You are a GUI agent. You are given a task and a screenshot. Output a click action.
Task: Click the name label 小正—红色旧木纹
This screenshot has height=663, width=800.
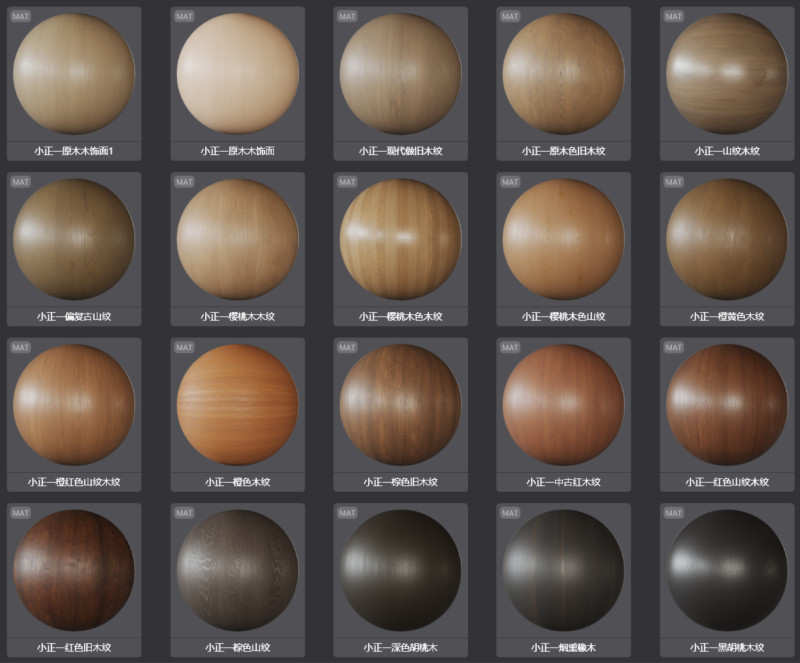74,647
